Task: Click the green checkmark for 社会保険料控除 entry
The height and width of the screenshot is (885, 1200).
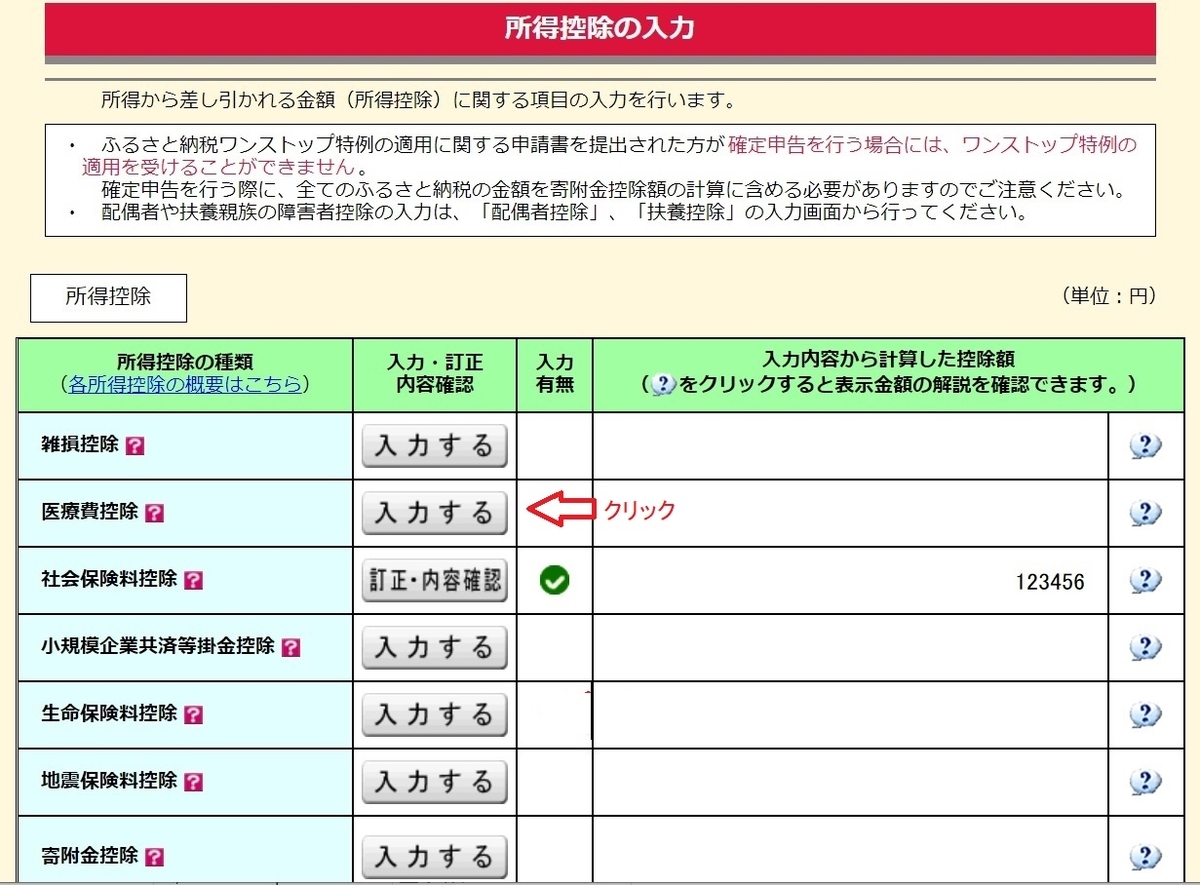Action: point(554,581)
